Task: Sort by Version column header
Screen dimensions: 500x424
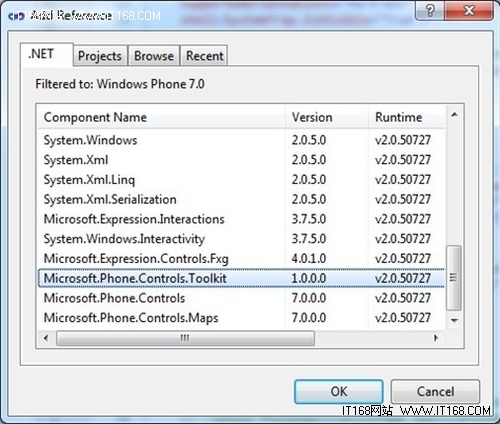Action: [327, 117]
